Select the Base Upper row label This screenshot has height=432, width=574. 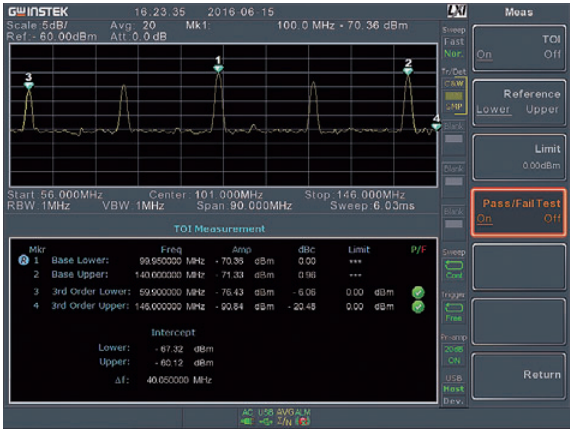[x=80, y=275]
